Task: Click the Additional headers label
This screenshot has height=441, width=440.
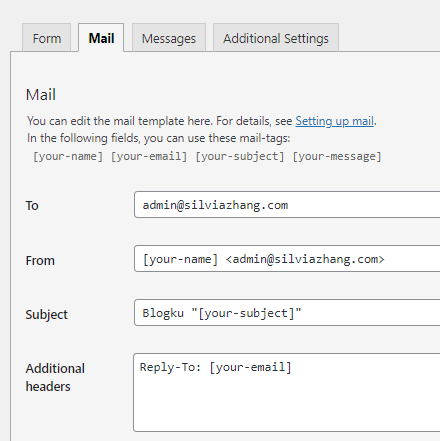Action: point(55,377)
